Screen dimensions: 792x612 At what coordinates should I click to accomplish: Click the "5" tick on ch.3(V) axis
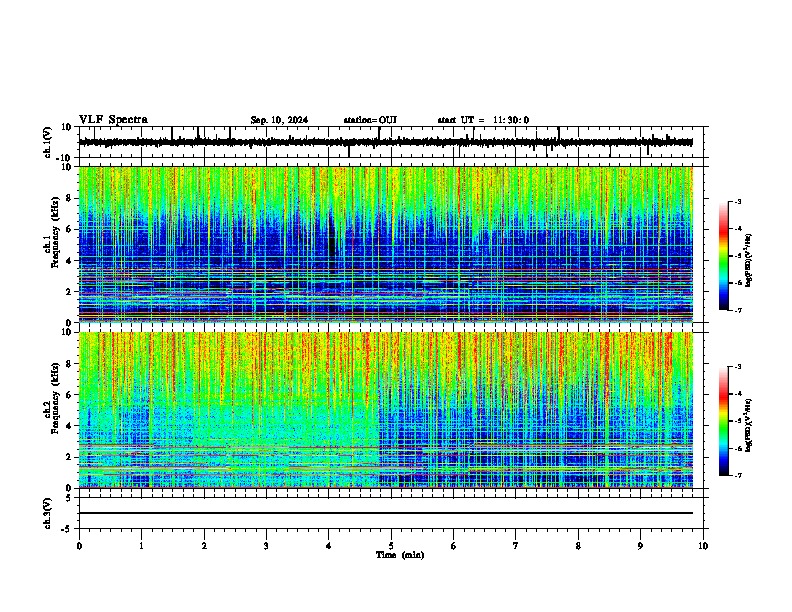pyautogui.click(x=69, y=498)
